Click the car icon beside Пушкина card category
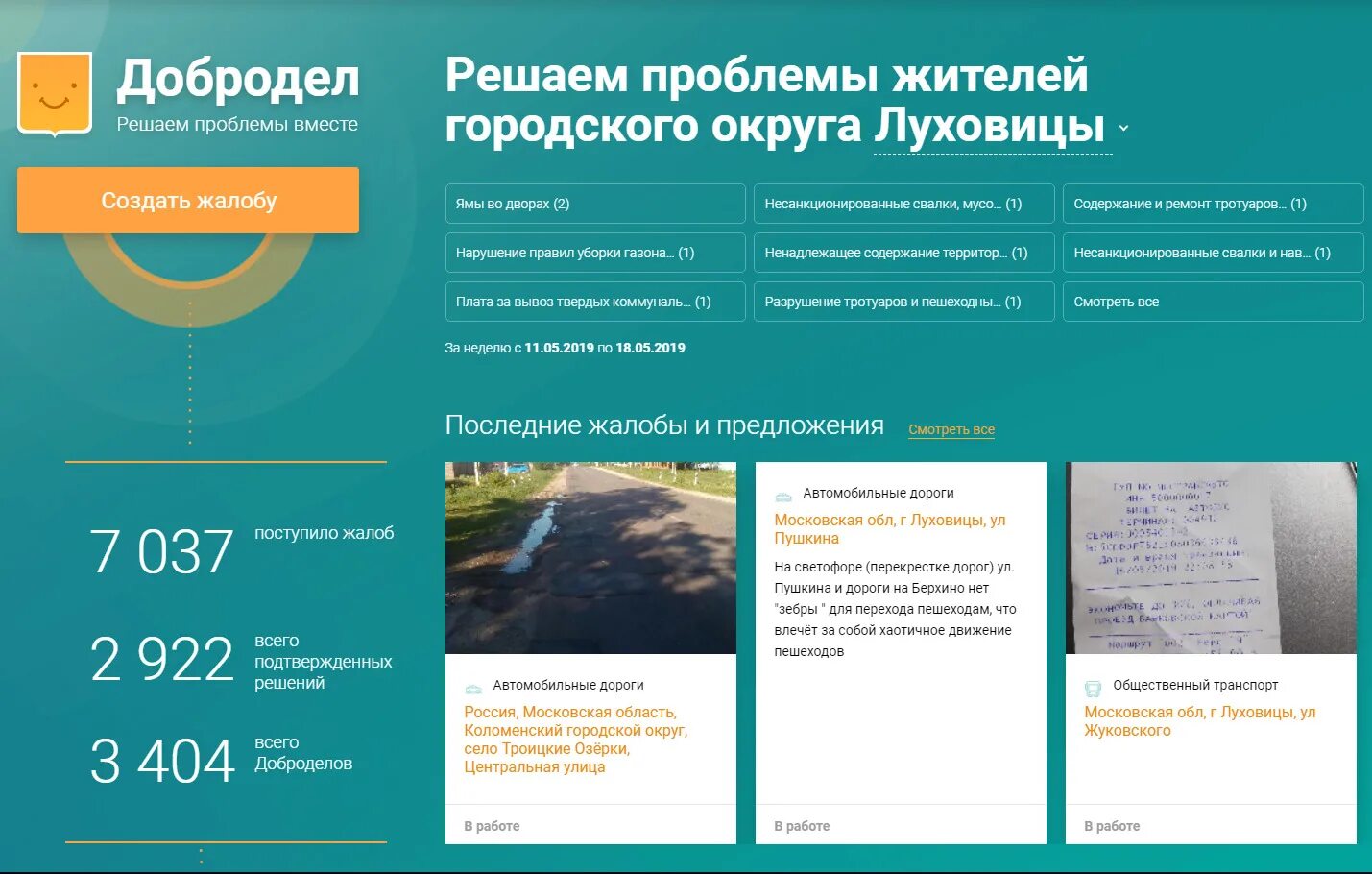This screenshot has width=1372, height=874. (783, 497)
